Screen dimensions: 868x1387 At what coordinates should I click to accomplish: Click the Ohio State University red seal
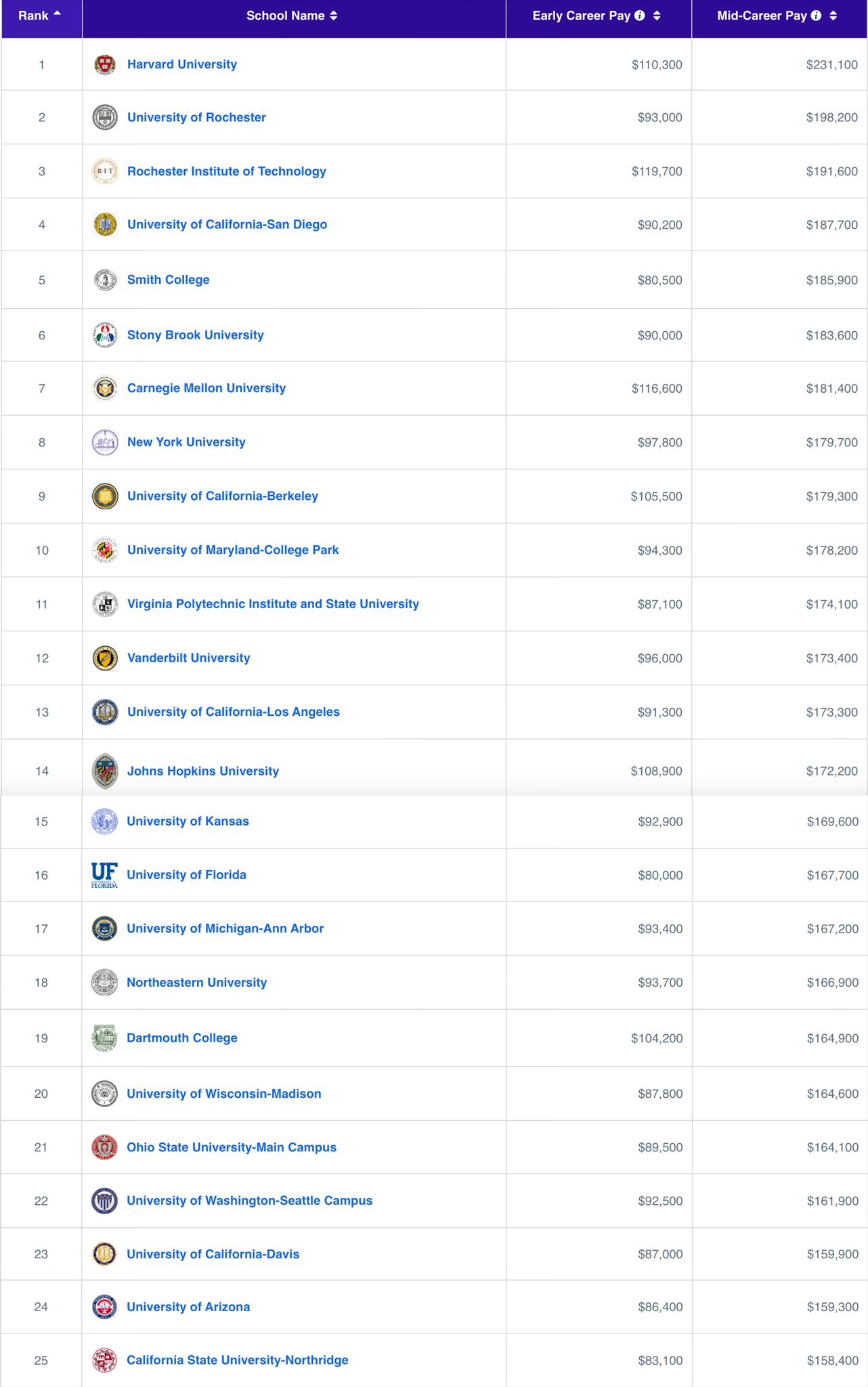click(x=104, y=1147)
